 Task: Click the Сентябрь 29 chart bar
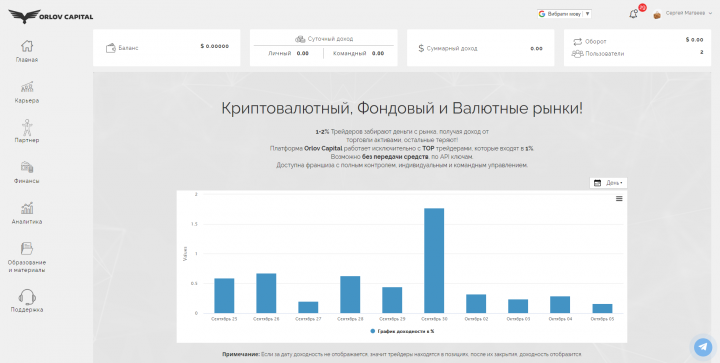pos(392,300)
